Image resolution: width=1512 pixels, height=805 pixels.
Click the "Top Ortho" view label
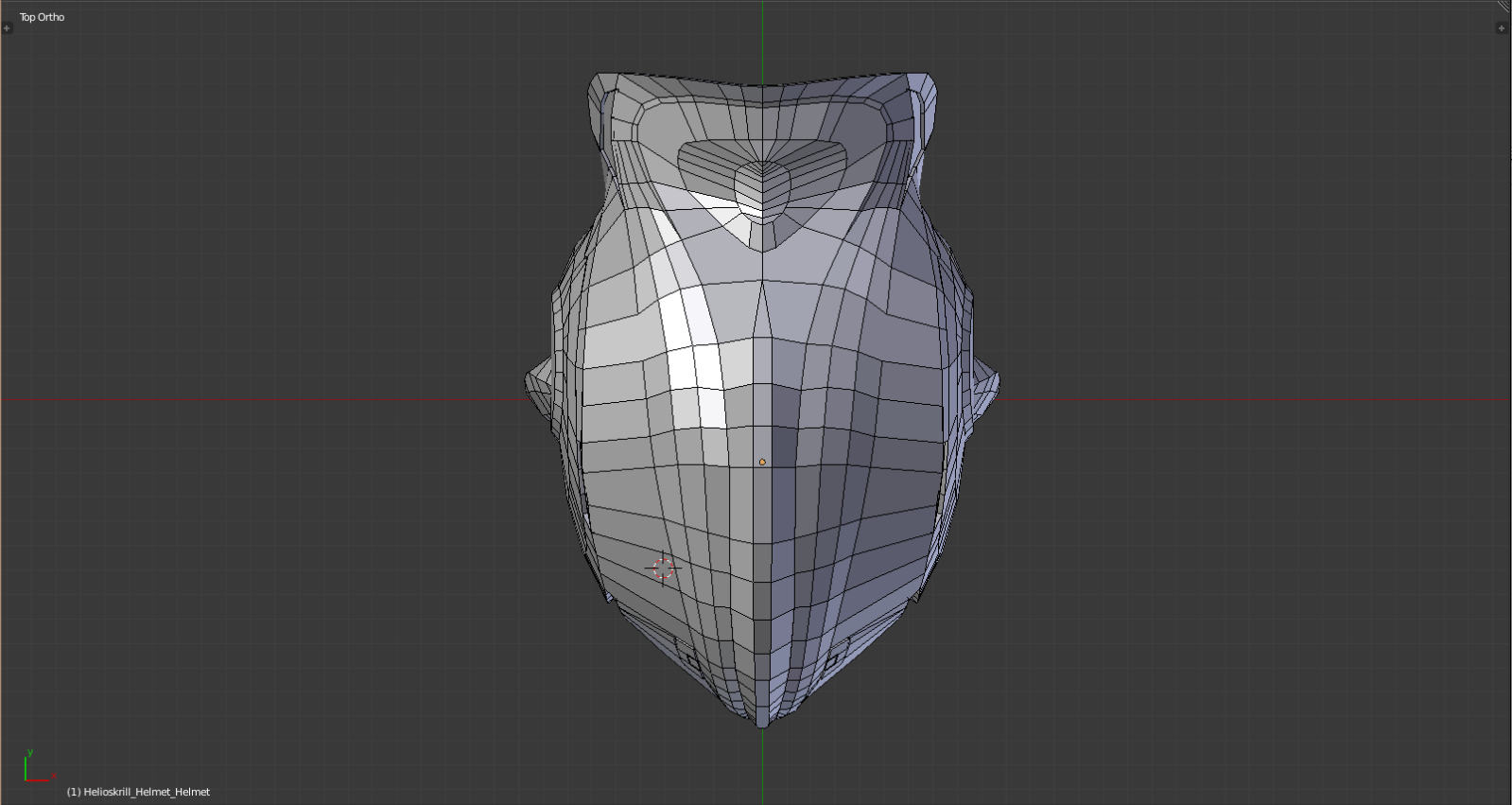click(43, 17)
